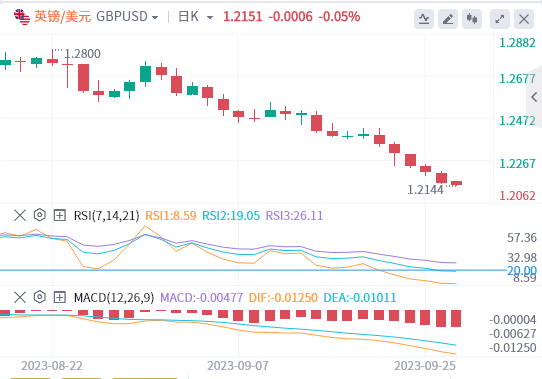
Task: Click the 1.2144 low price label
Action: [425, 190]
